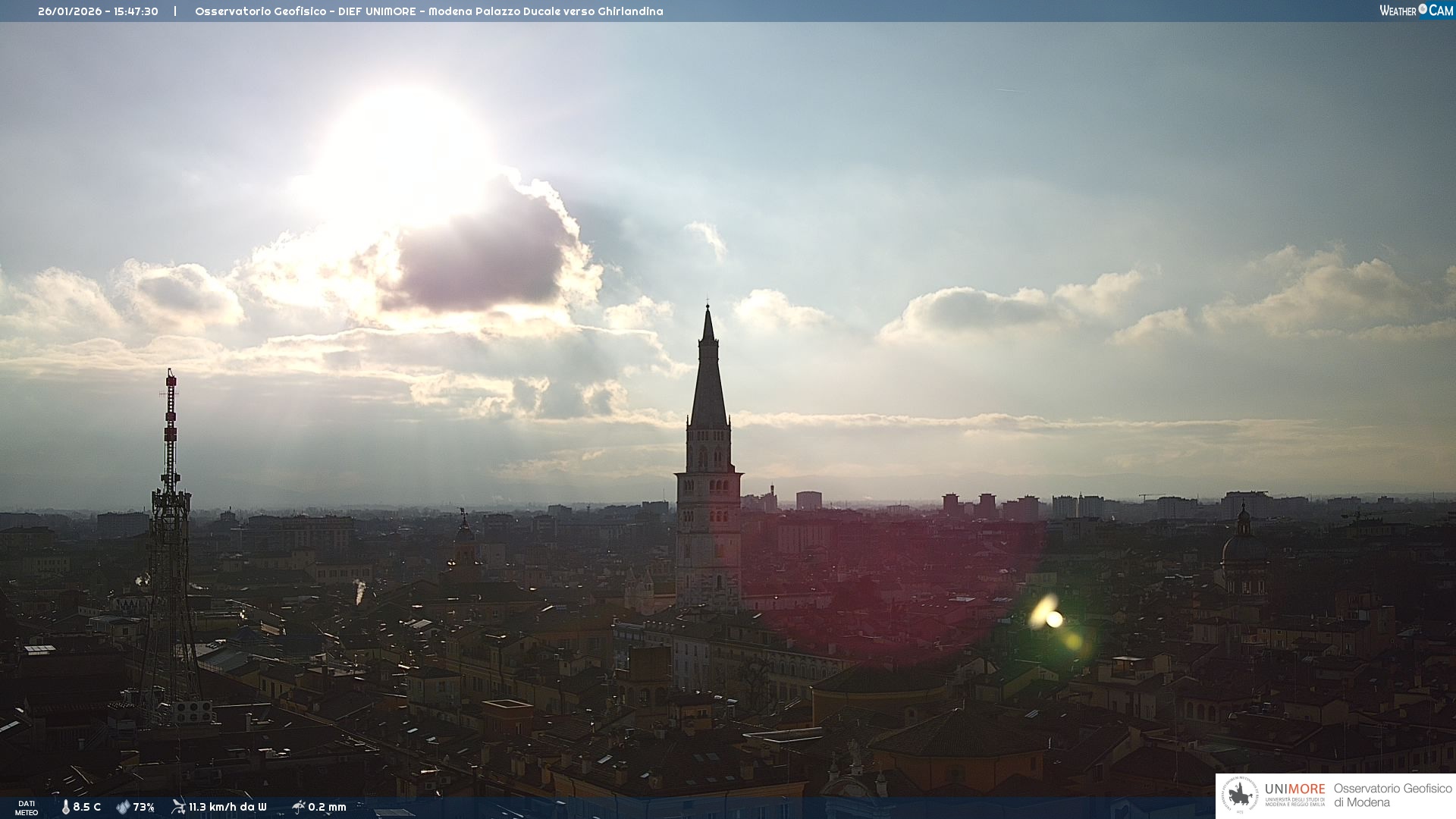Click the humidity water drops icon
This screenshot has height=819, width=1456.
click(x=122, y=808)
